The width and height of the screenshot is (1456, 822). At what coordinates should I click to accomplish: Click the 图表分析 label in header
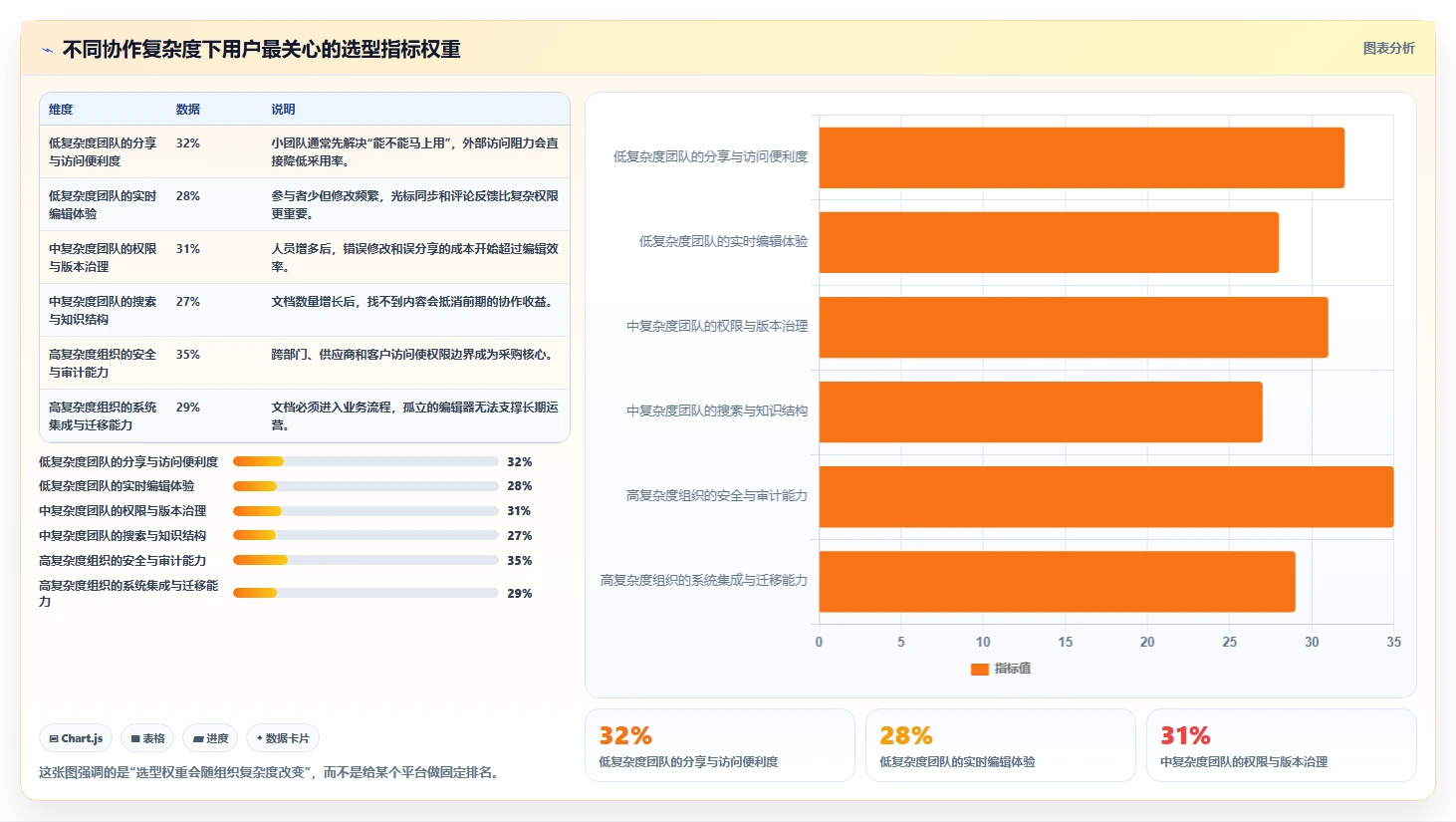pyautogui.click(x=1388, y=48)
